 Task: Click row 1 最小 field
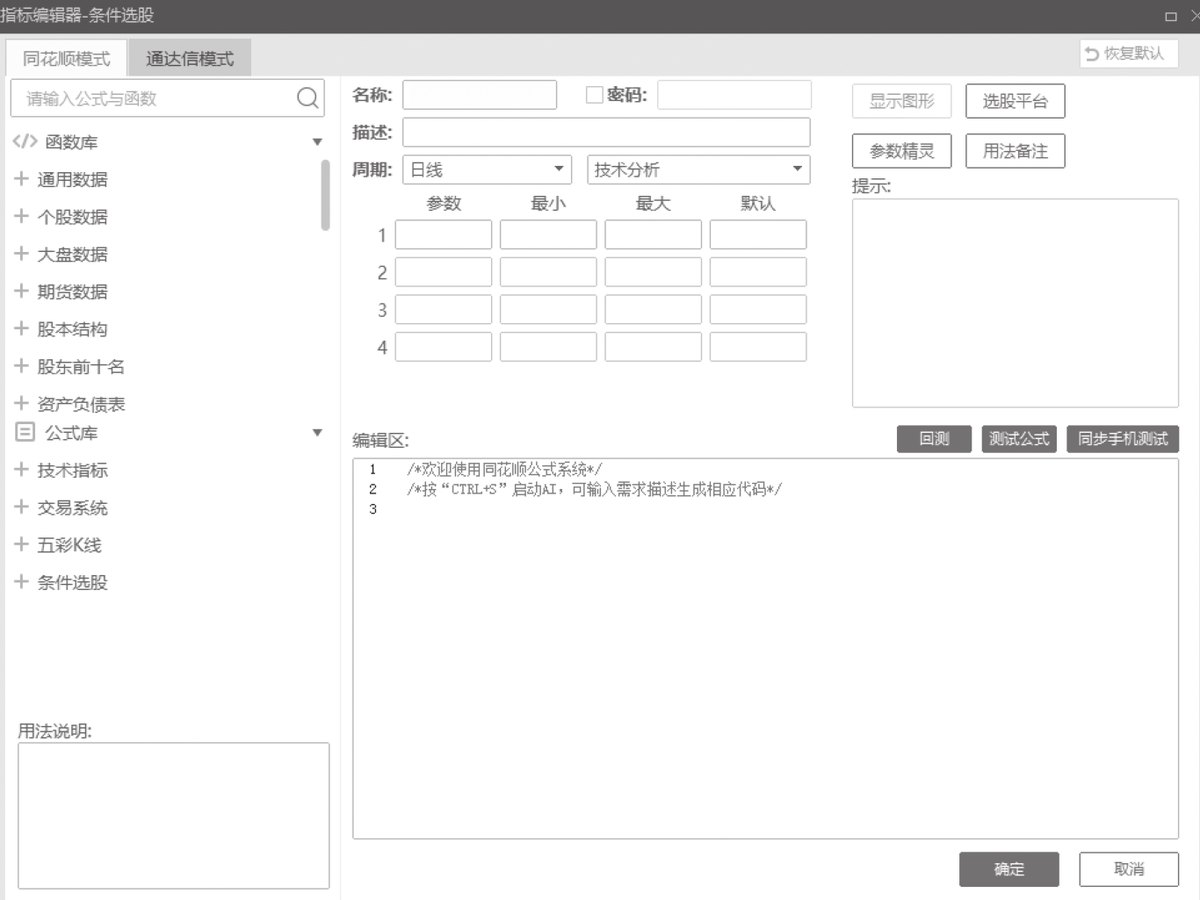pyautogui.click(x=548, y=235)
